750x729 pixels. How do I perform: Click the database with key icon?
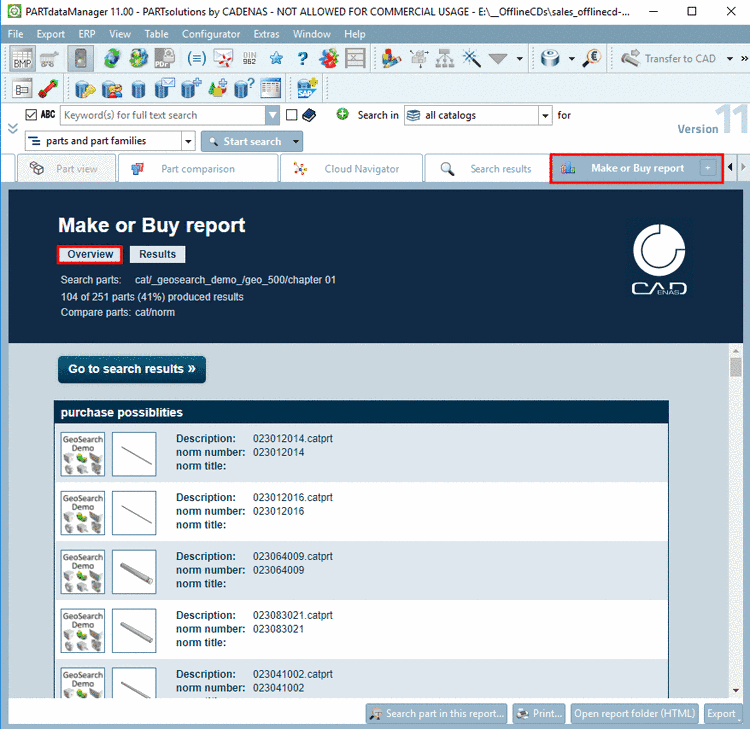point(86,89)
